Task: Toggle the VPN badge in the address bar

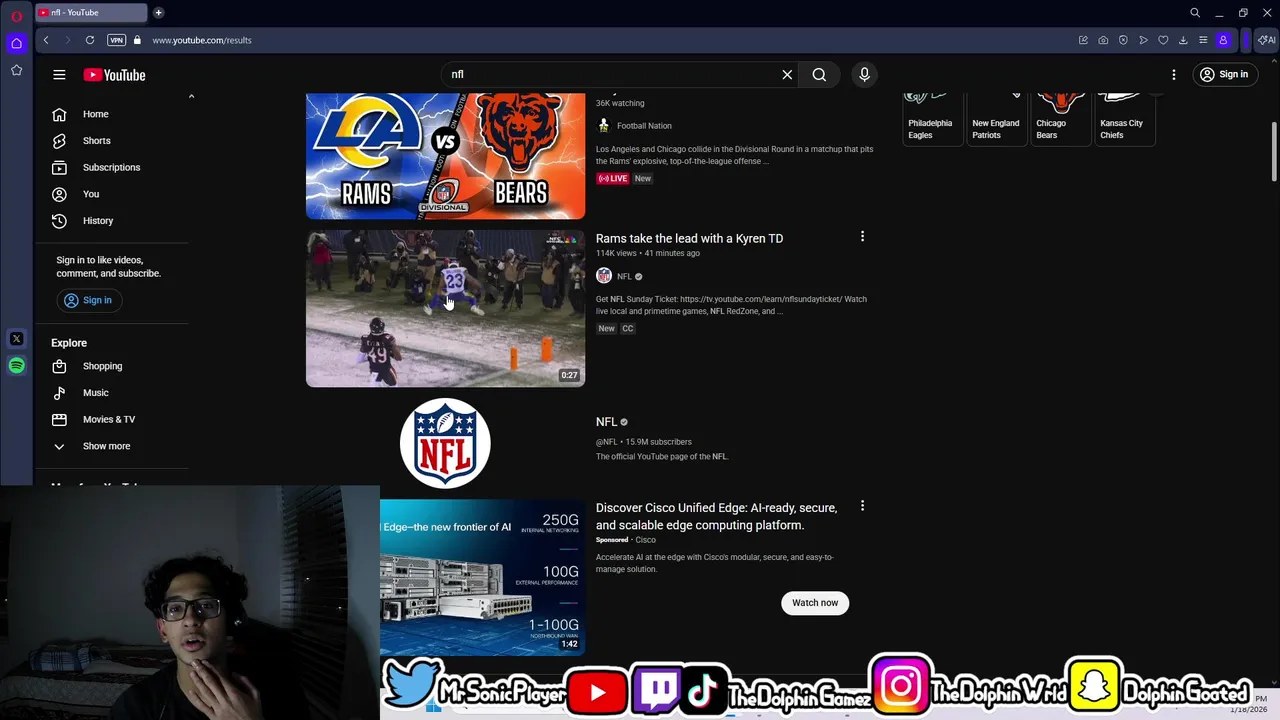Action: coord(116,40)
